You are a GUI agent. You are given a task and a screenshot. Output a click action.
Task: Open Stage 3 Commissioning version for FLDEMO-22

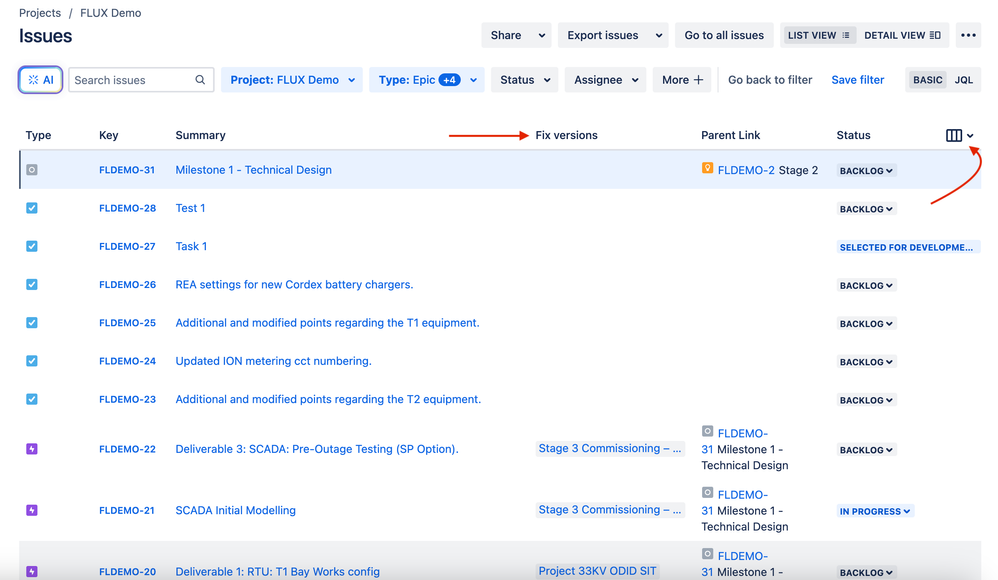pos(610,448)
